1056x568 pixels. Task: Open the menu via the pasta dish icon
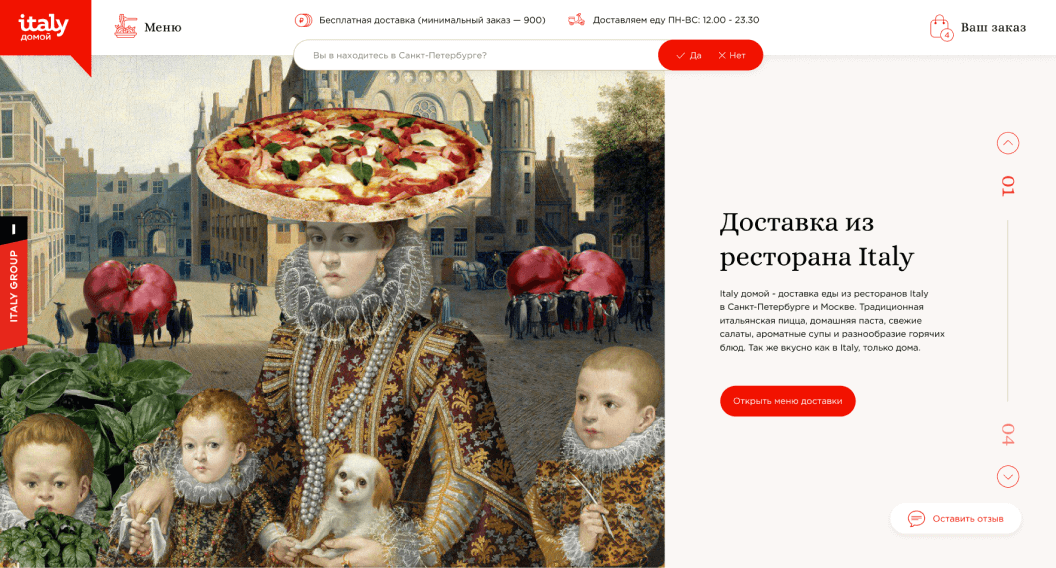pyautogui.click(x=125, y=26)
